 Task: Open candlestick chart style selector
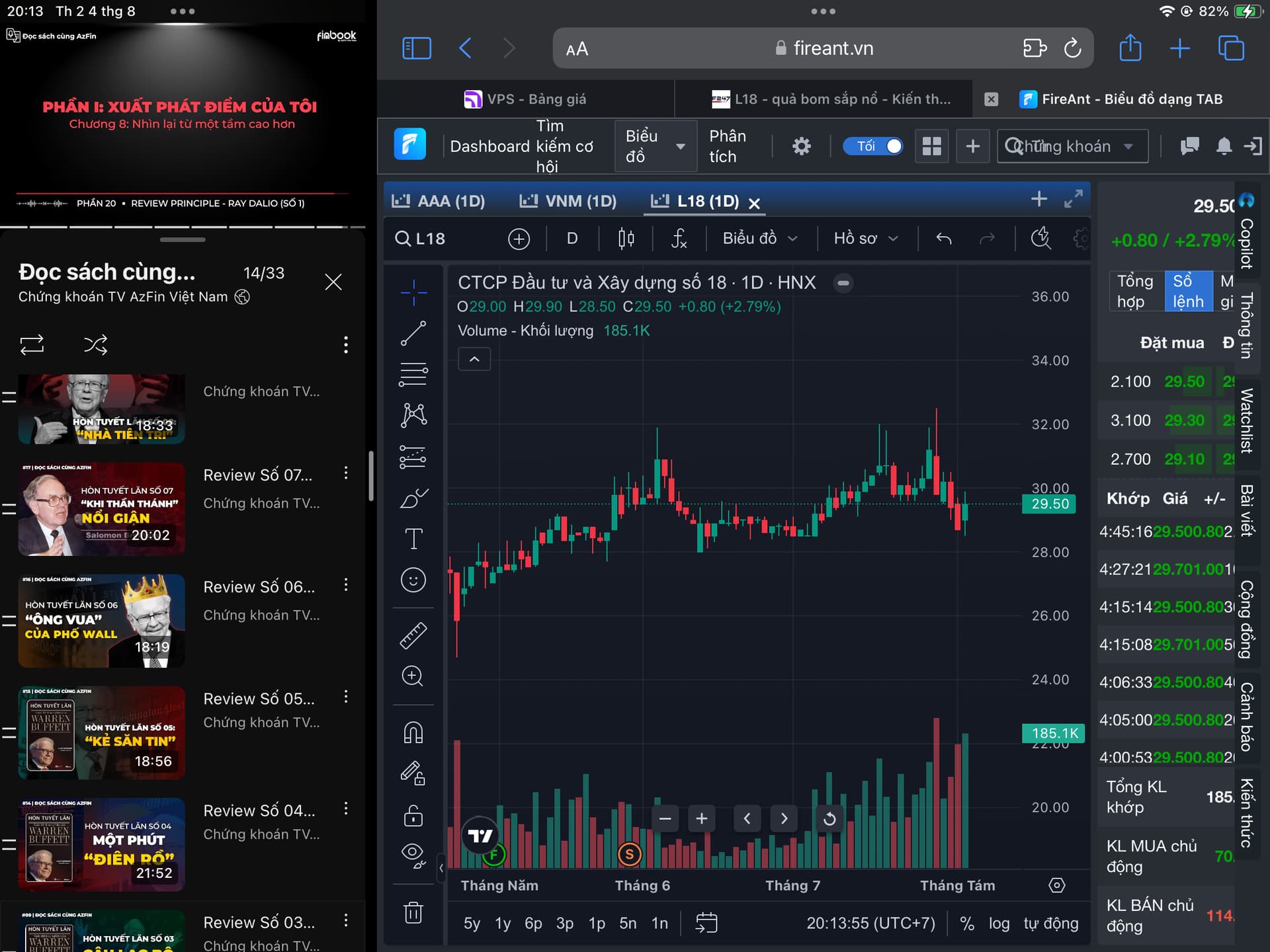[x=626, y=239]
